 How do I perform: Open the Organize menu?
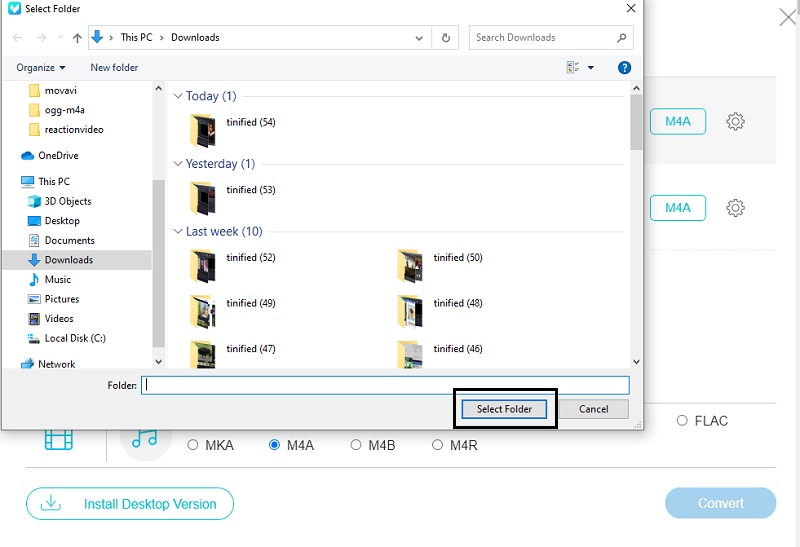[x=40, y=68]
